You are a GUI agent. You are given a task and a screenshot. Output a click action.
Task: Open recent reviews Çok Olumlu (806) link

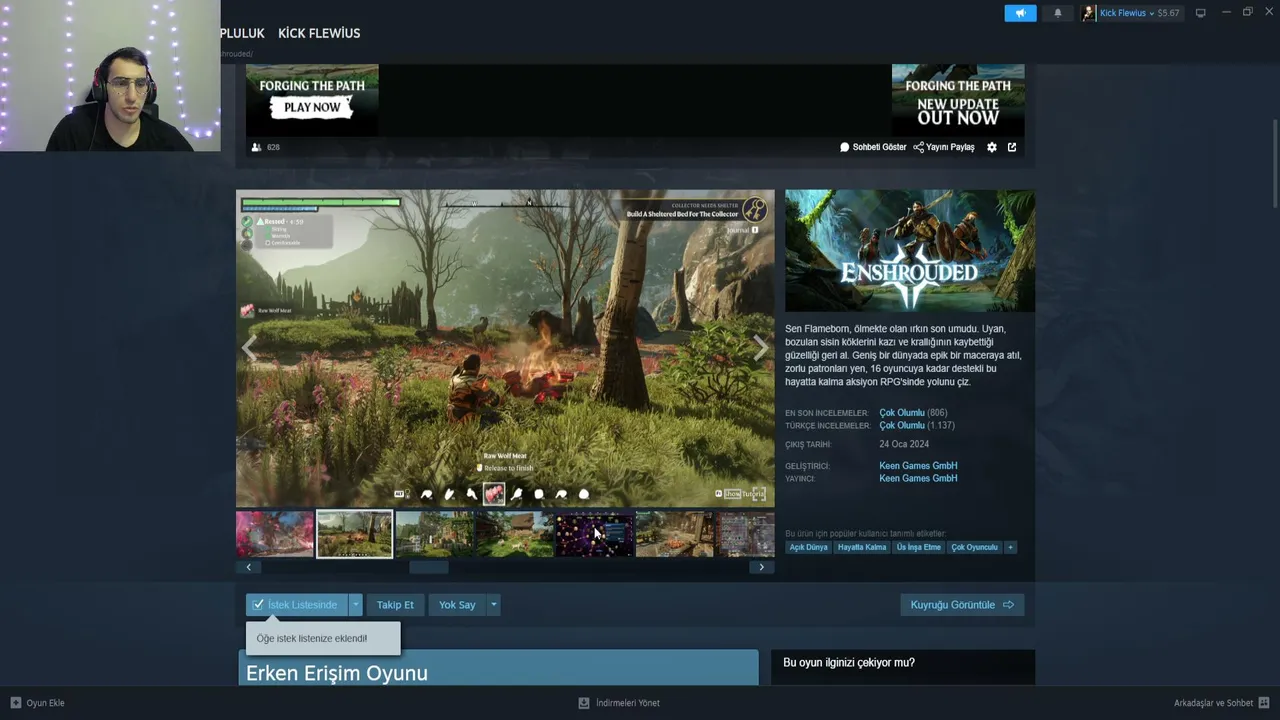pos(902,413)
